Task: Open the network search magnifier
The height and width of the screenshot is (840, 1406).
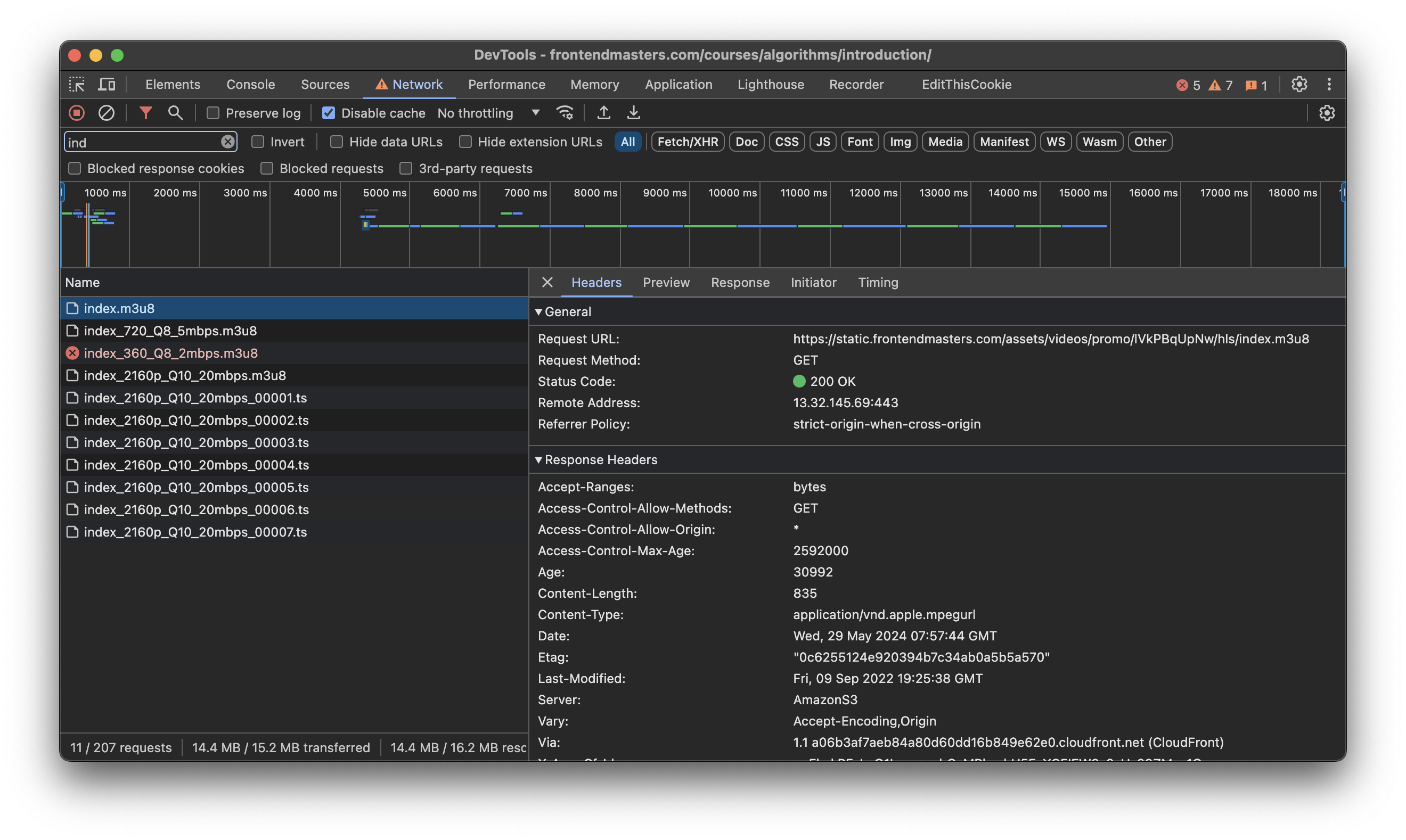Action: click(x=176, y=113)
